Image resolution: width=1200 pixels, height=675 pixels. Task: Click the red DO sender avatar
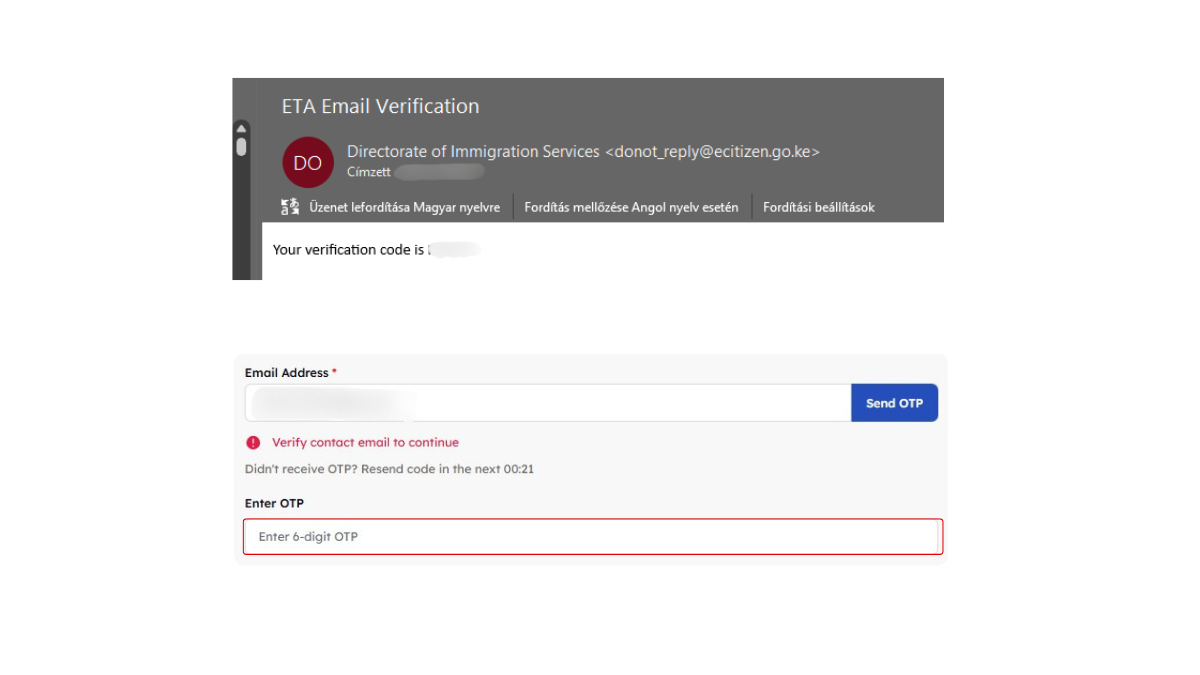[307, 162]
